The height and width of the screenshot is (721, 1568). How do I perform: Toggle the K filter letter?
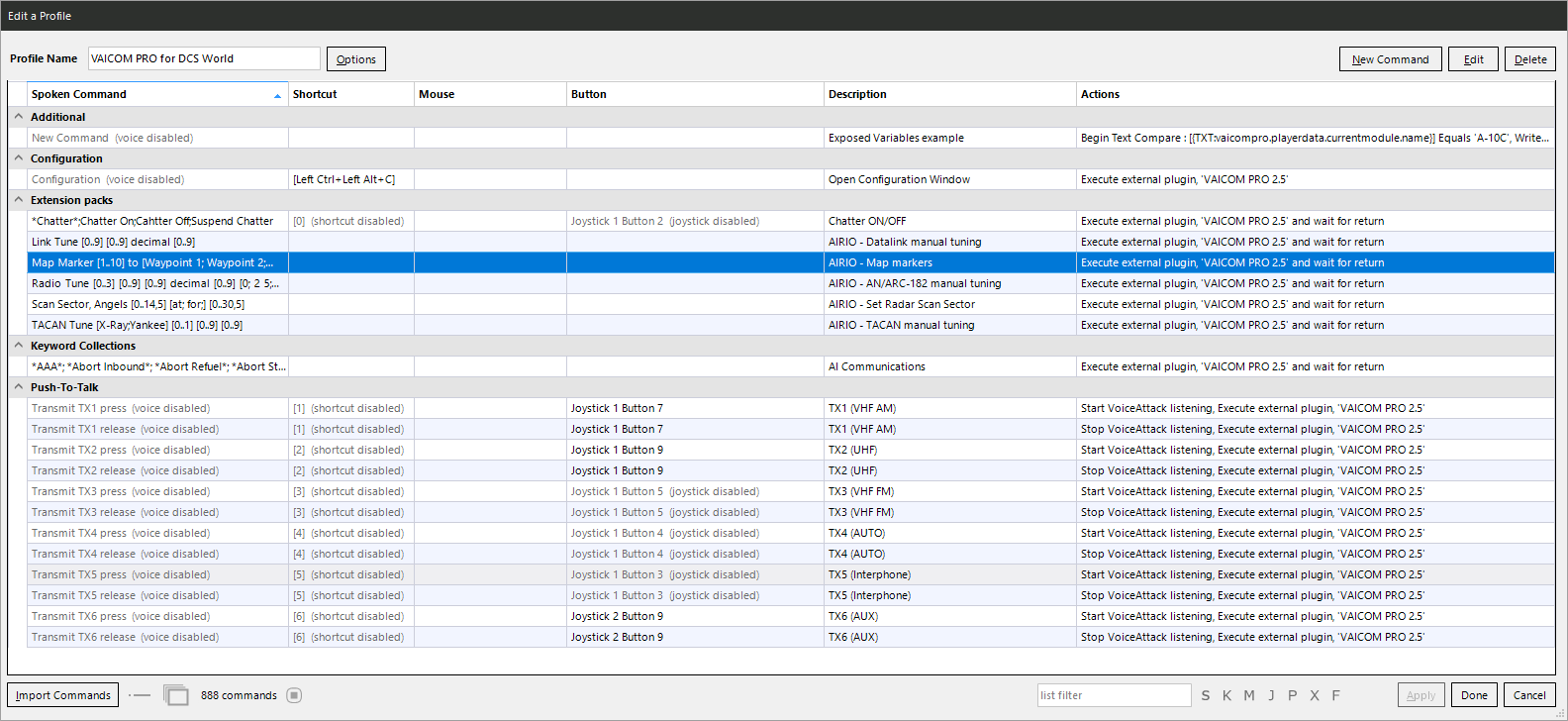1227,695
